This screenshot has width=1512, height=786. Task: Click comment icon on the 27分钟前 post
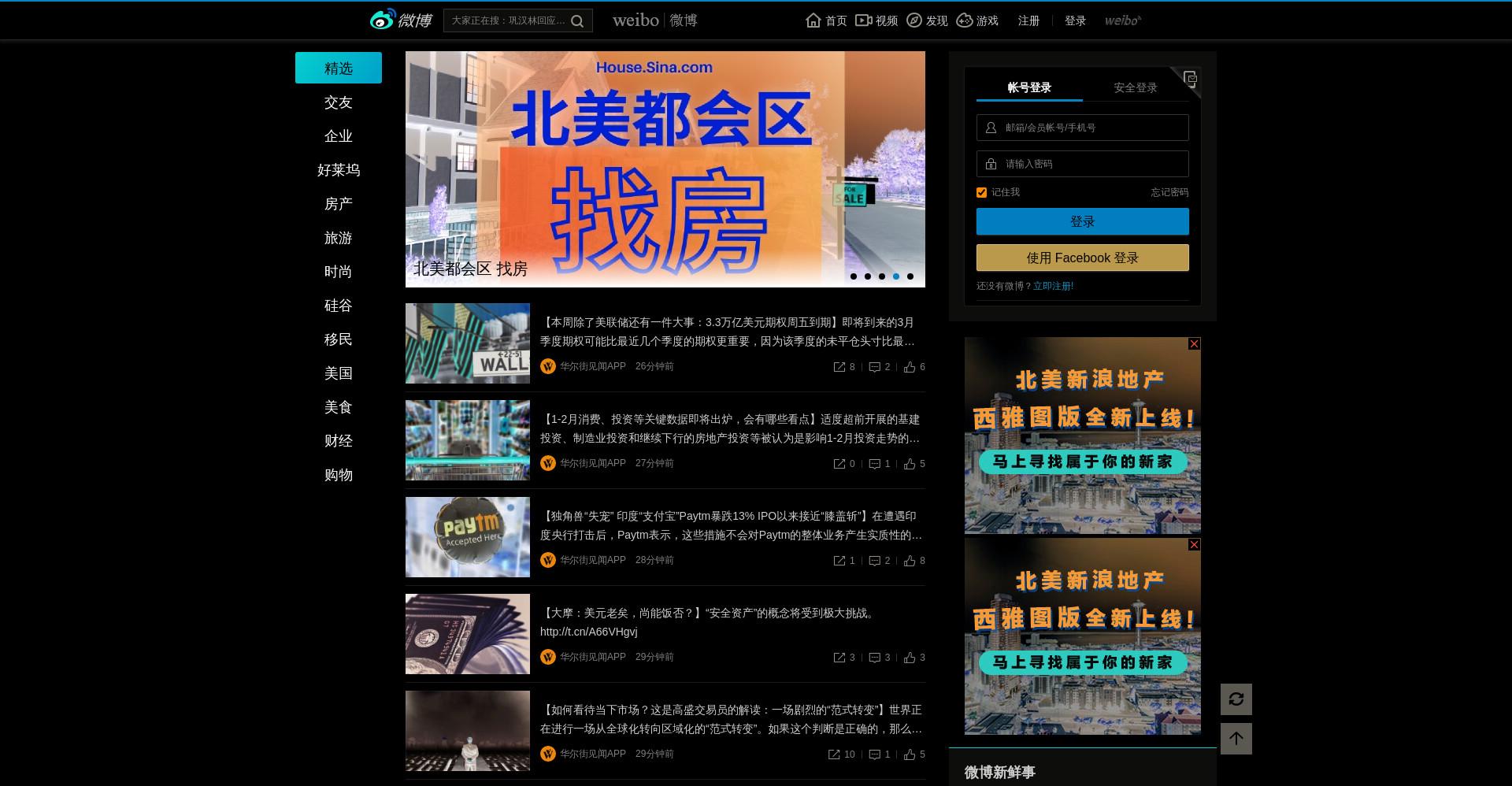pos(874,464)
